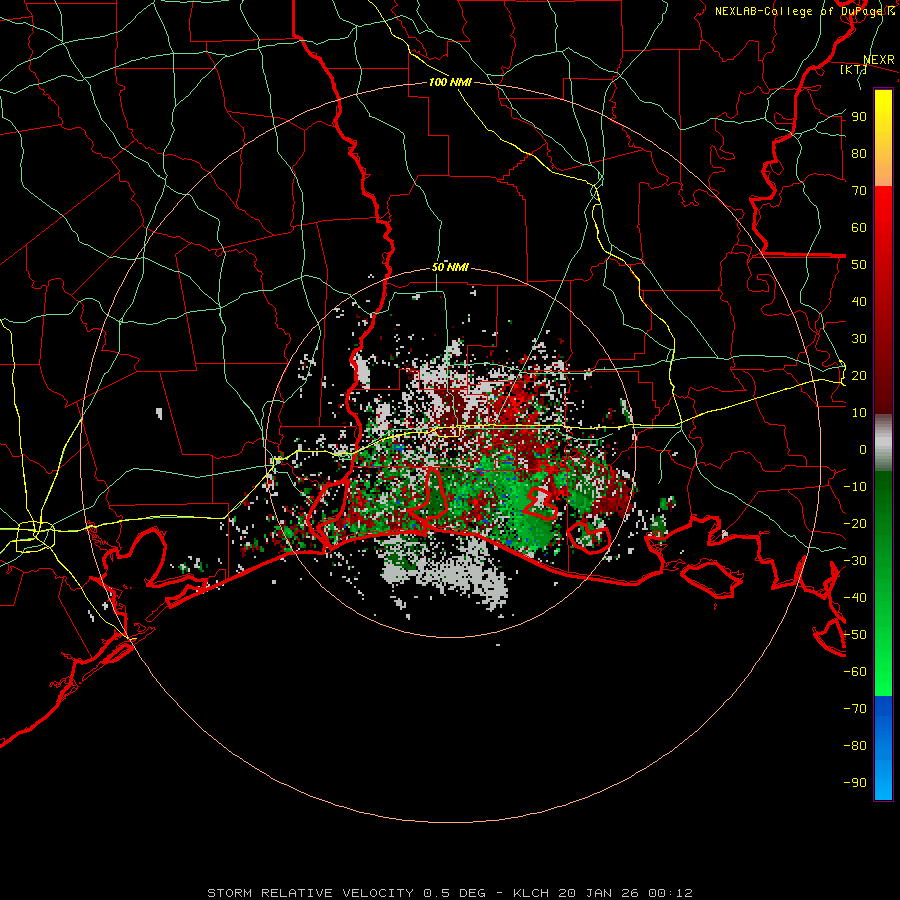Viewport: 900px width, 900px height.
Task: Click the 70 value on velocity scale
Action: 859,191
